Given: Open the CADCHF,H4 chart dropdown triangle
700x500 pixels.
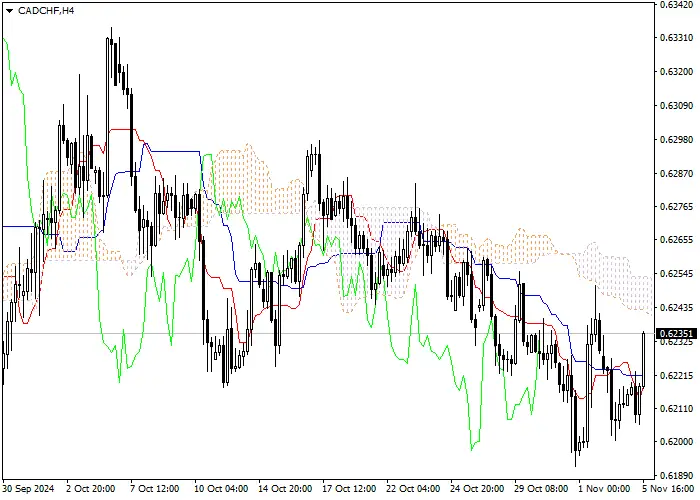Looking at the screenshot, I should coord(9,11).
